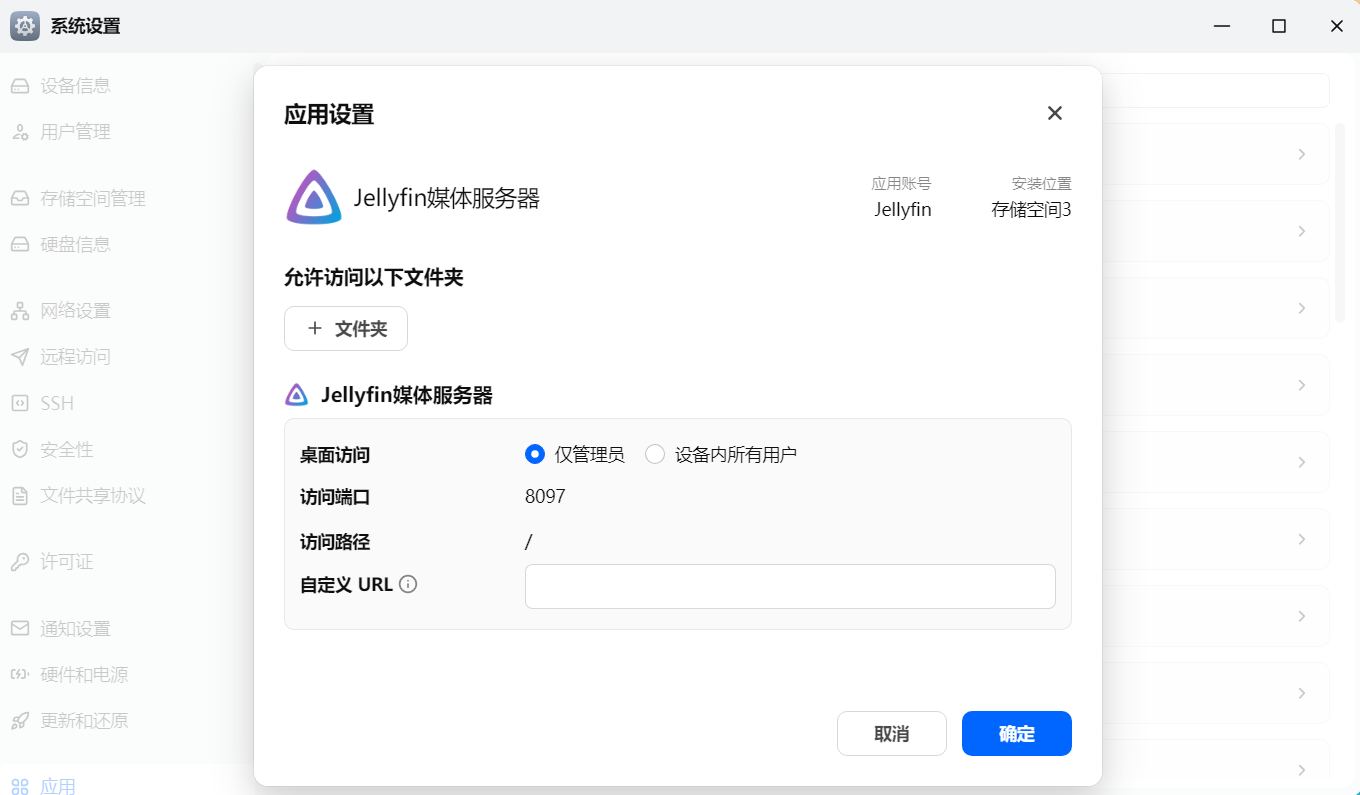Click the 允许访问以下文件夹 heading

click(374, 278)
